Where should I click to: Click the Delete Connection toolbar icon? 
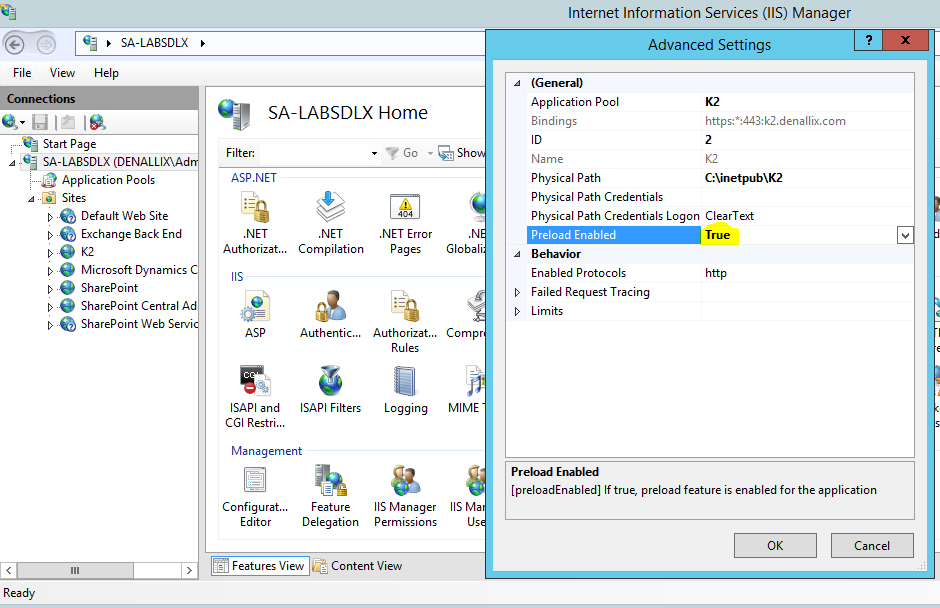(97, 122)
